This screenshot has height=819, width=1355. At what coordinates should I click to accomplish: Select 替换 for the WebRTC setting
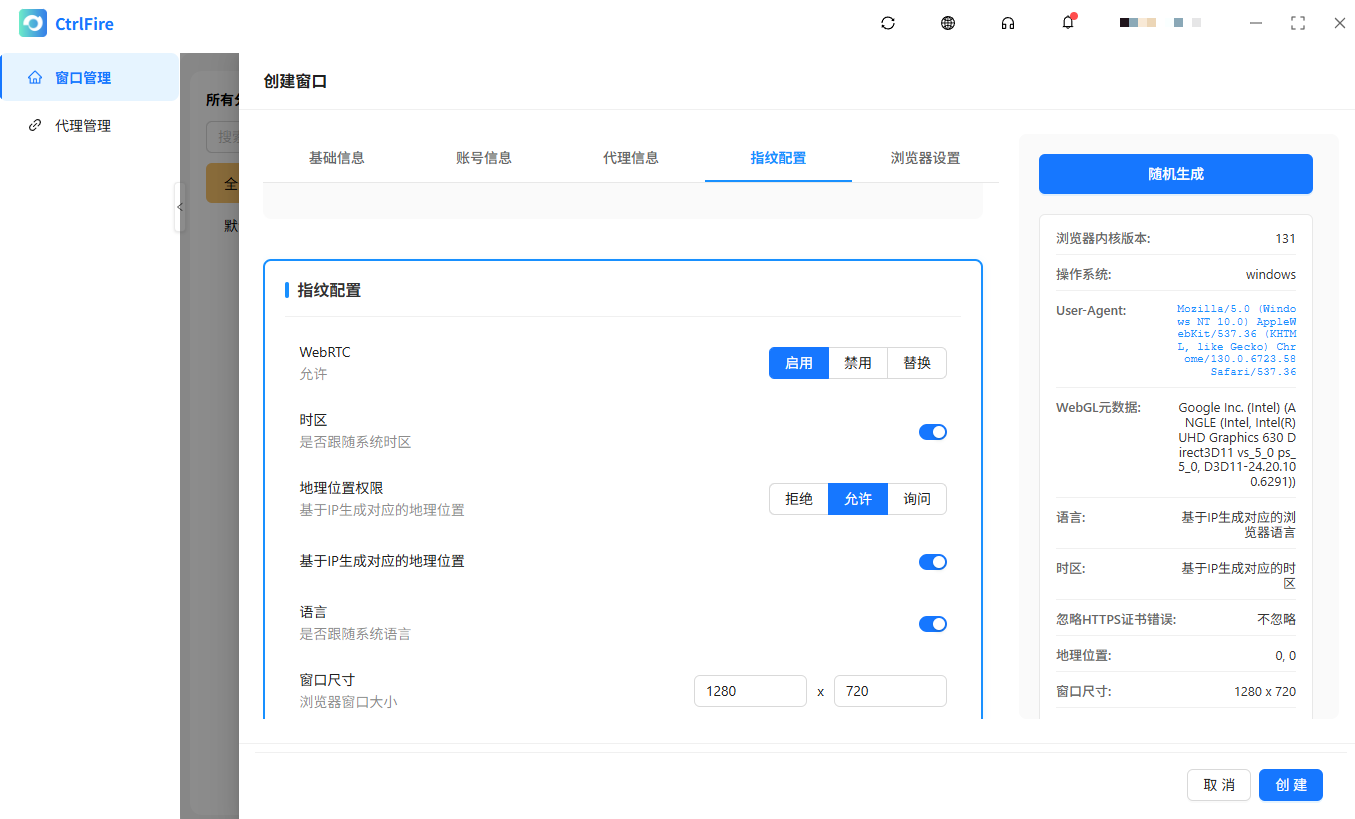point(916,363)
